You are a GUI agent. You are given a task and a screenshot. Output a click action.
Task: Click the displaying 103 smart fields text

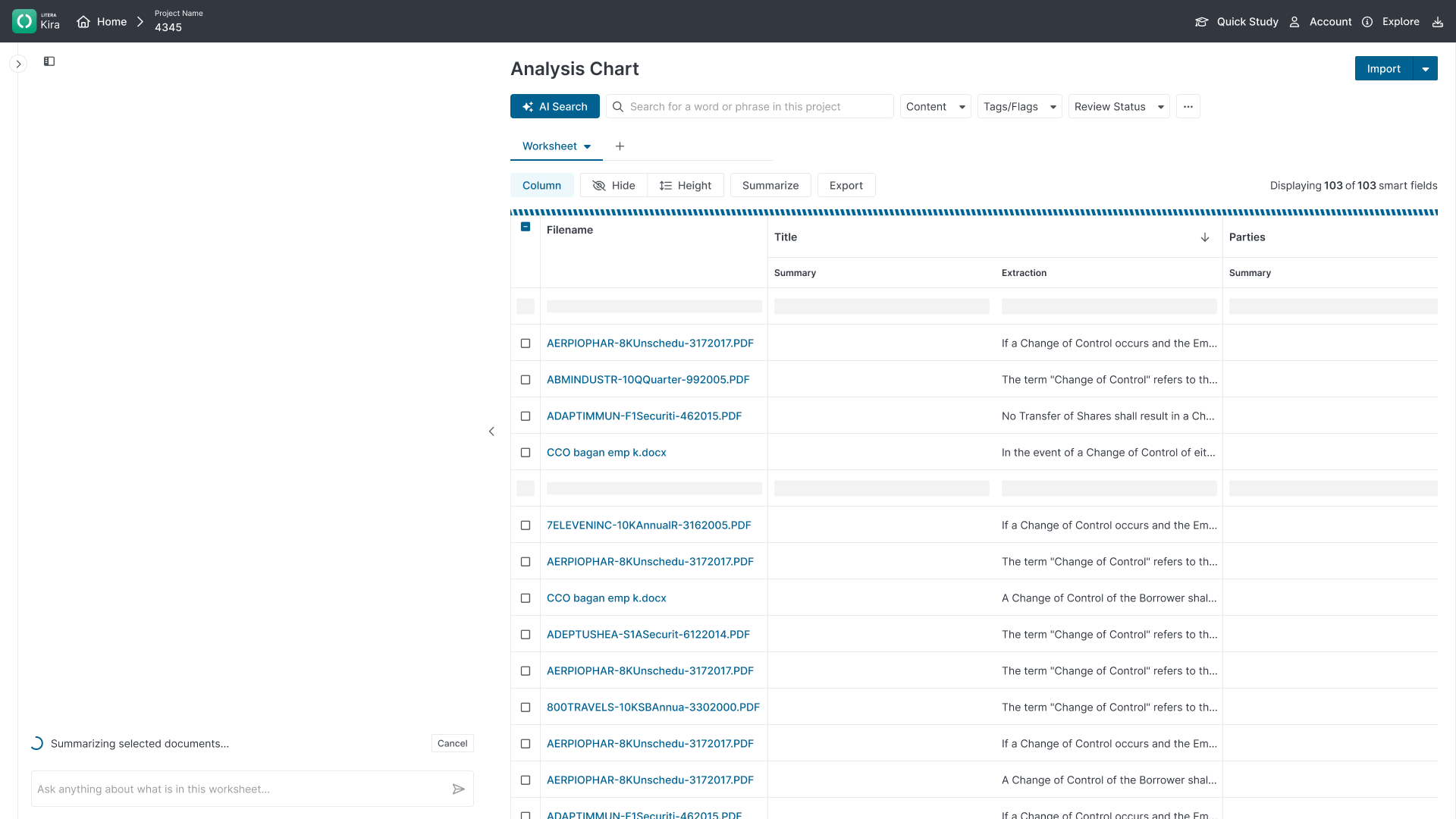[1354, 185]
